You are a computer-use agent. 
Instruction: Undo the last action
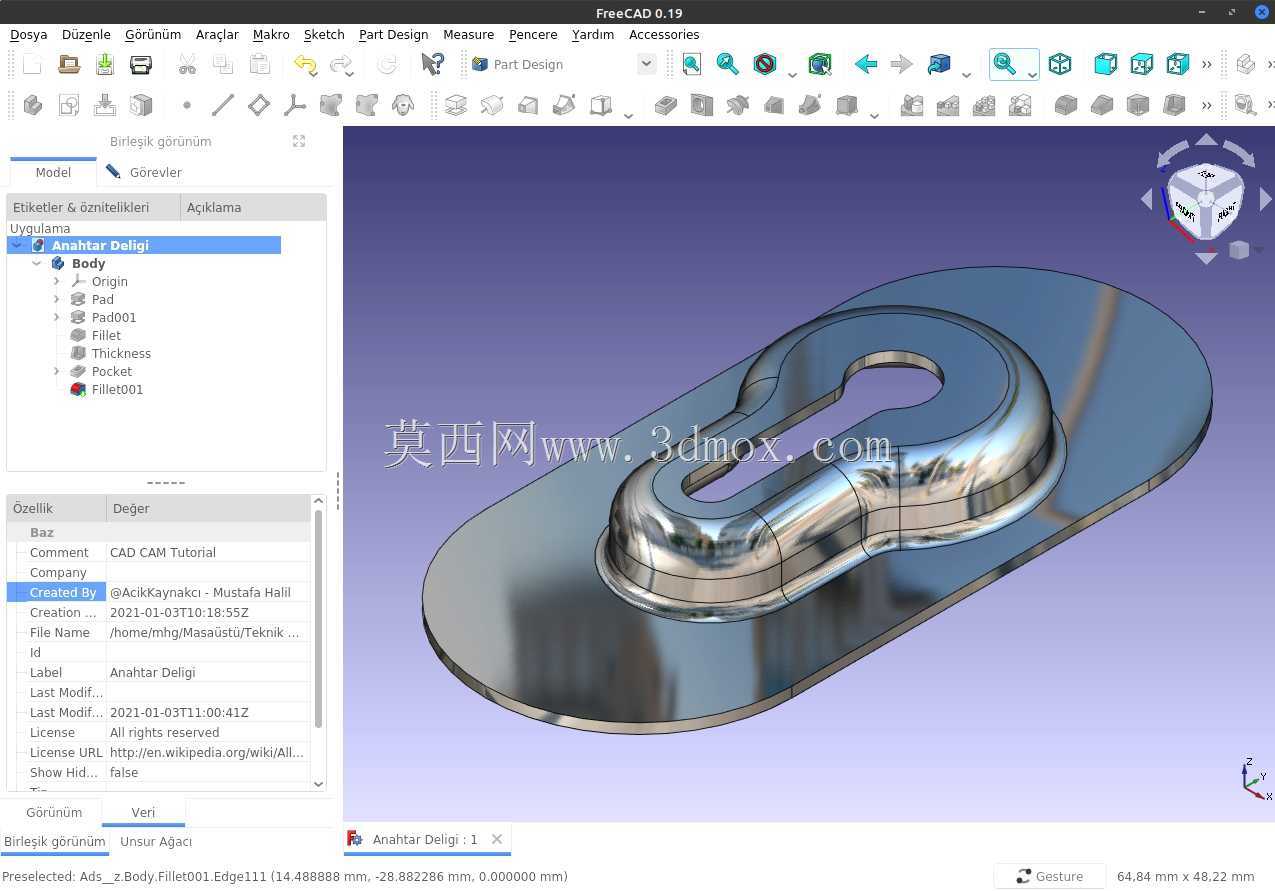(x=305, y=65)
